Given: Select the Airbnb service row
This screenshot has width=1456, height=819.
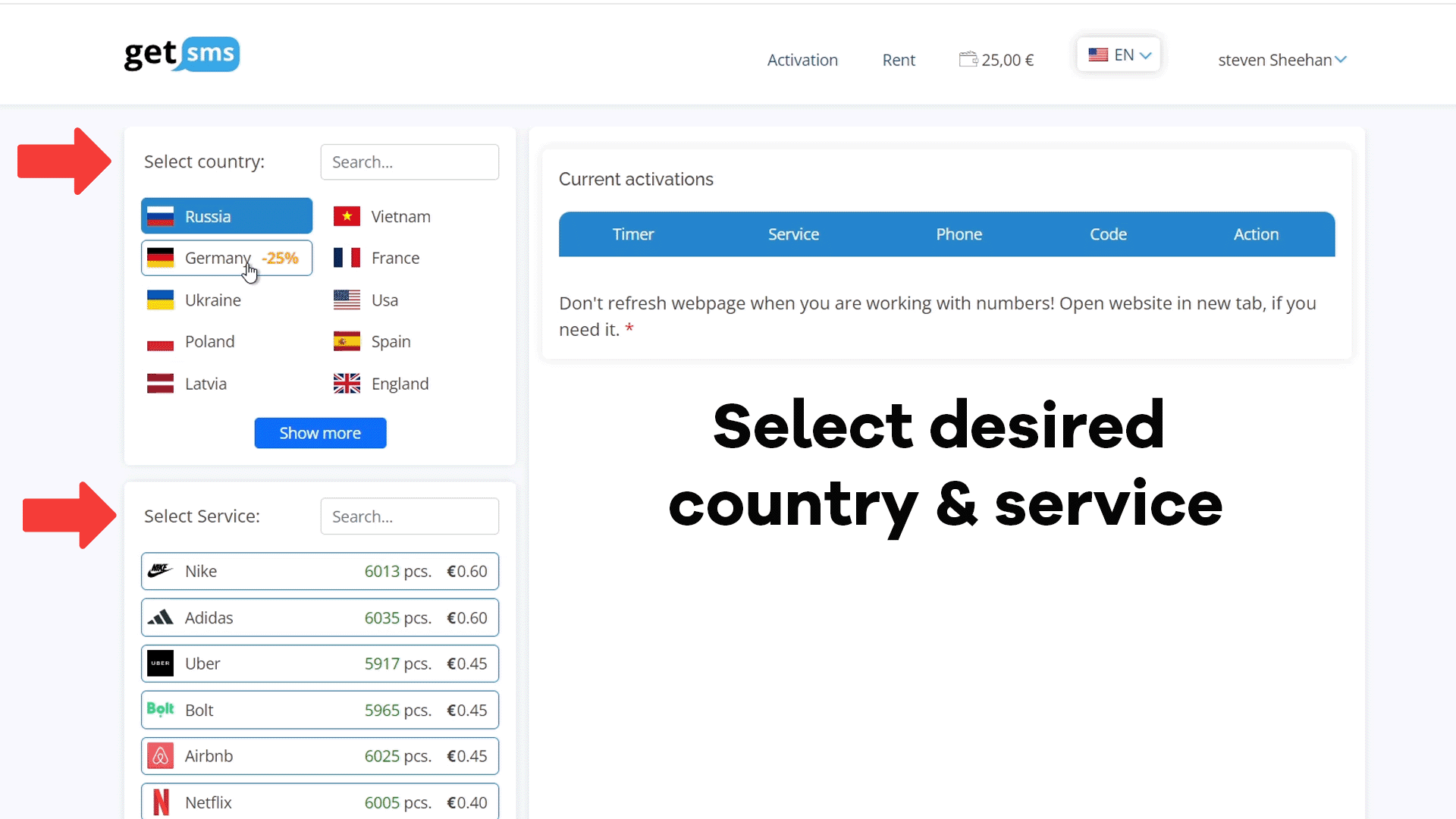Looking at the screenshot, I should coord(320,756).
